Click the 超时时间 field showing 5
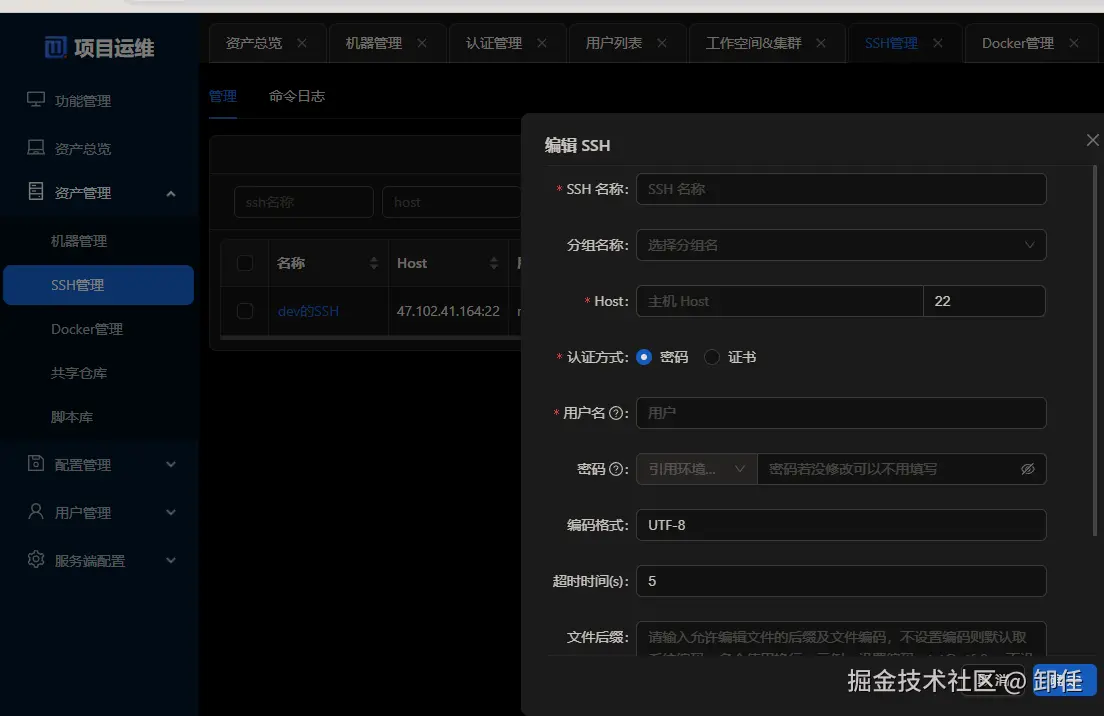The height and width of the screenshot is (716, 1104). (x=841, y=581)
